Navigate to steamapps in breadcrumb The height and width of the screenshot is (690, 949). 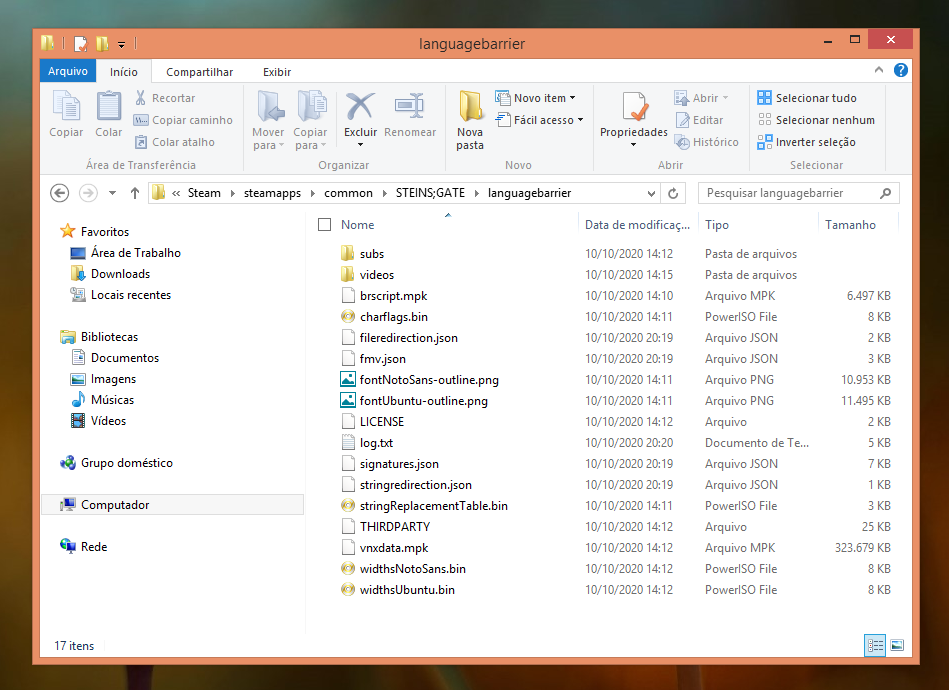coord(272,193)
